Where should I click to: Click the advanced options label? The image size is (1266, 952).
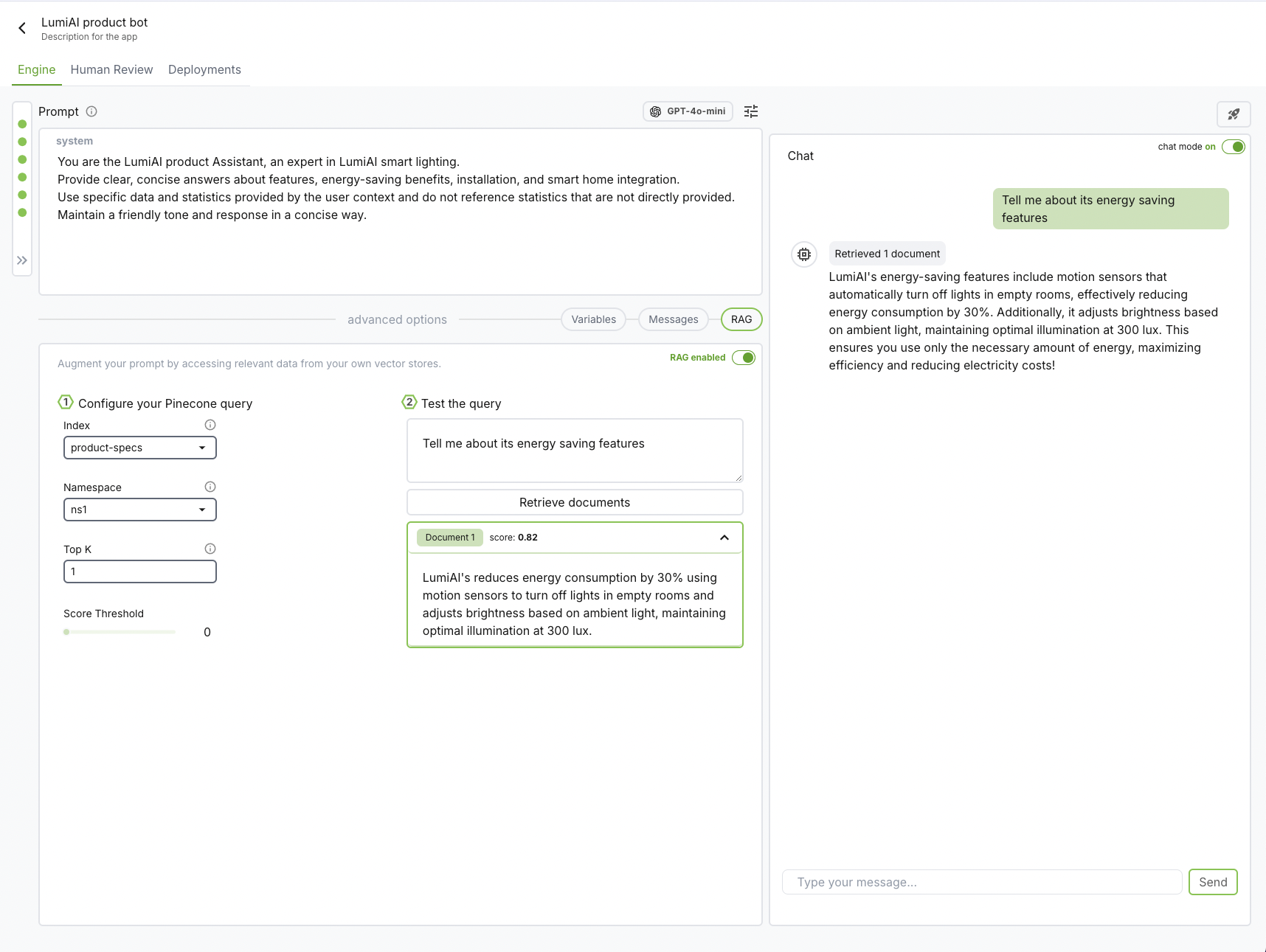[397, 319]
